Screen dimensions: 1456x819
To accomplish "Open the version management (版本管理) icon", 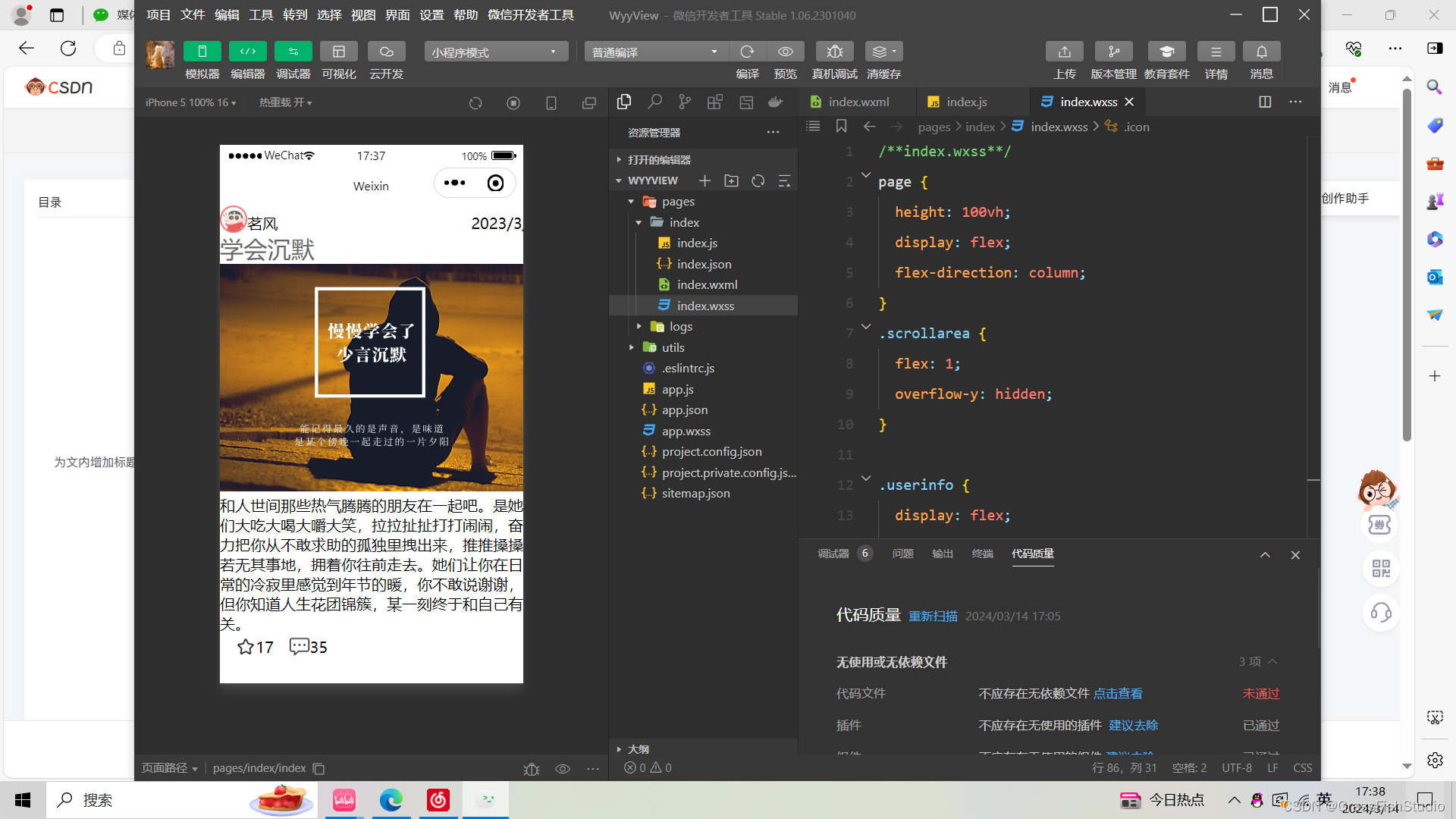I will click(x=1113, y=52).
